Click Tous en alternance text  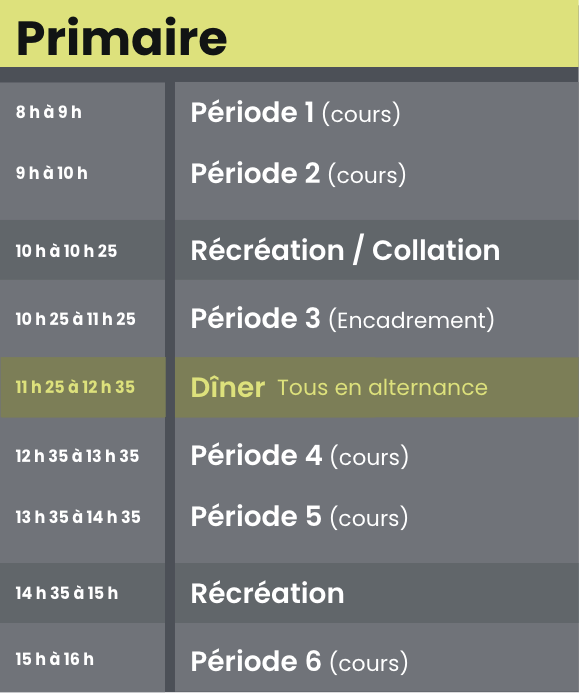[382, 388]
